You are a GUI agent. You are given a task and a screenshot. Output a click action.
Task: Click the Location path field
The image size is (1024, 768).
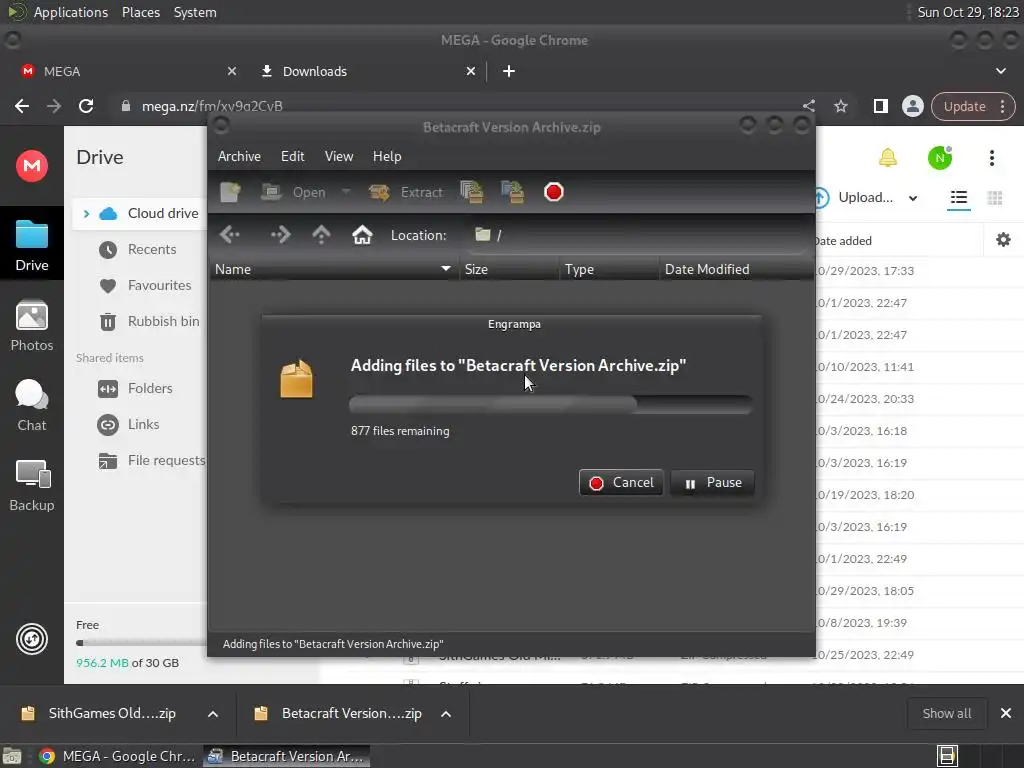(637, 235)
